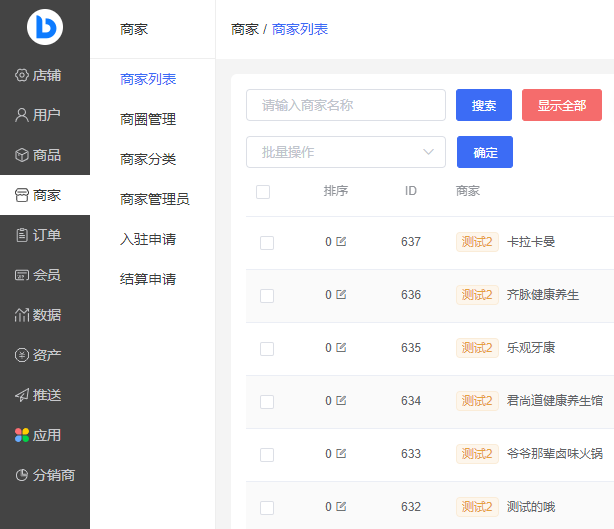Click the red 显示全部 button
The height and width of the screenshot is (529, 614).
point(561,105)
